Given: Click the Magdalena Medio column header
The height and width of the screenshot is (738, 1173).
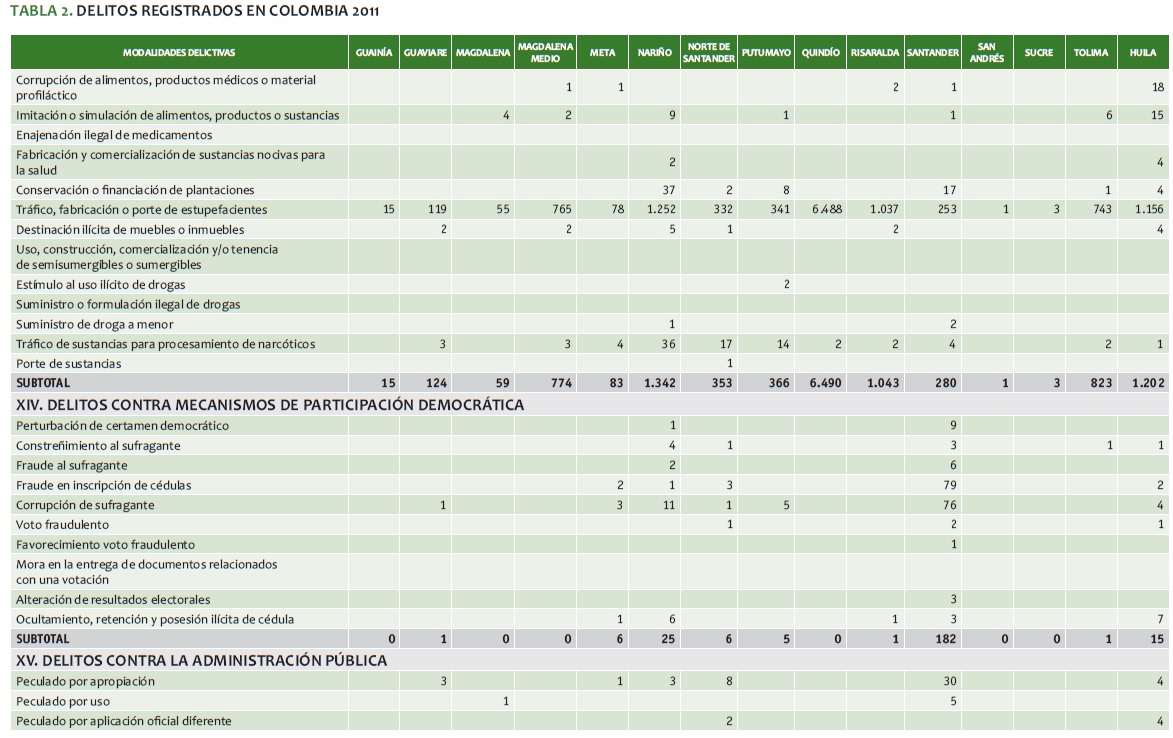Looking at the screenshot, I should point(545,52).
